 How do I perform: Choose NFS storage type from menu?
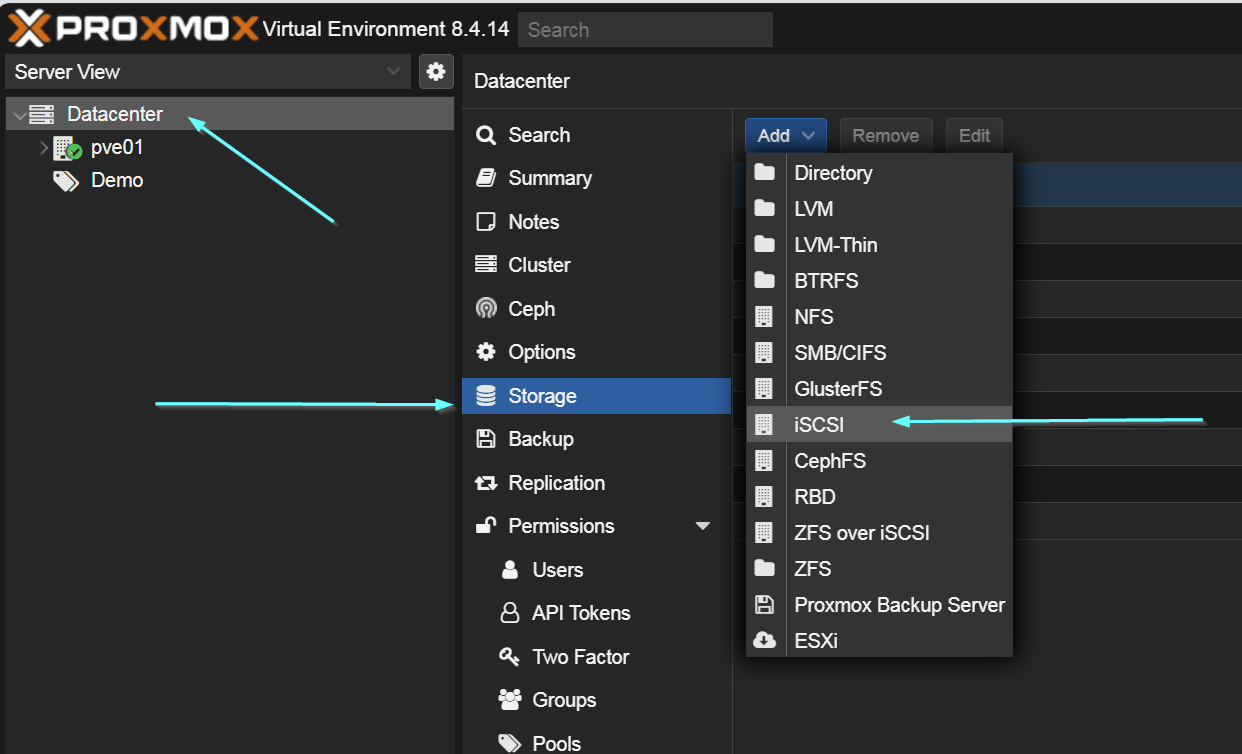click(x=813, y=317)
